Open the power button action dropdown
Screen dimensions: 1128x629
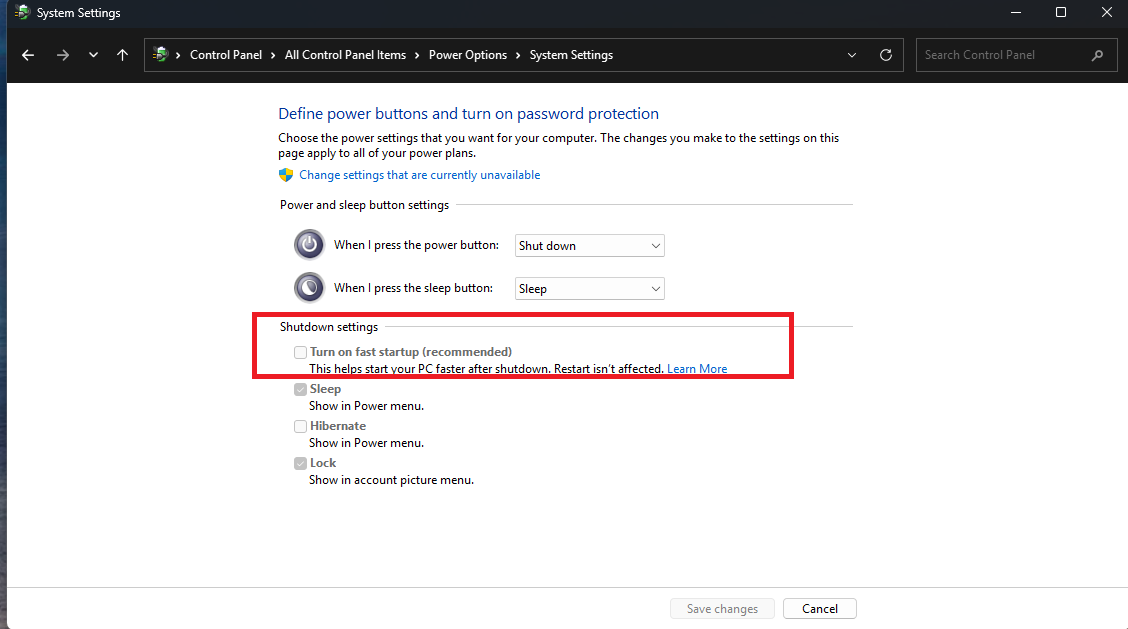tap(589, 245)
